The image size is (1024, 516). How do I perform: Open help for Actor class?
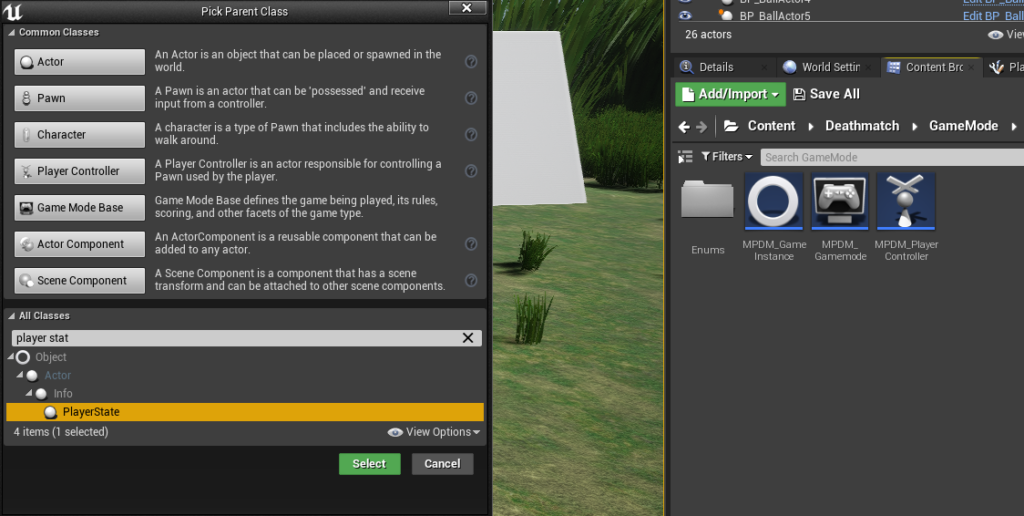click(471, 62)
